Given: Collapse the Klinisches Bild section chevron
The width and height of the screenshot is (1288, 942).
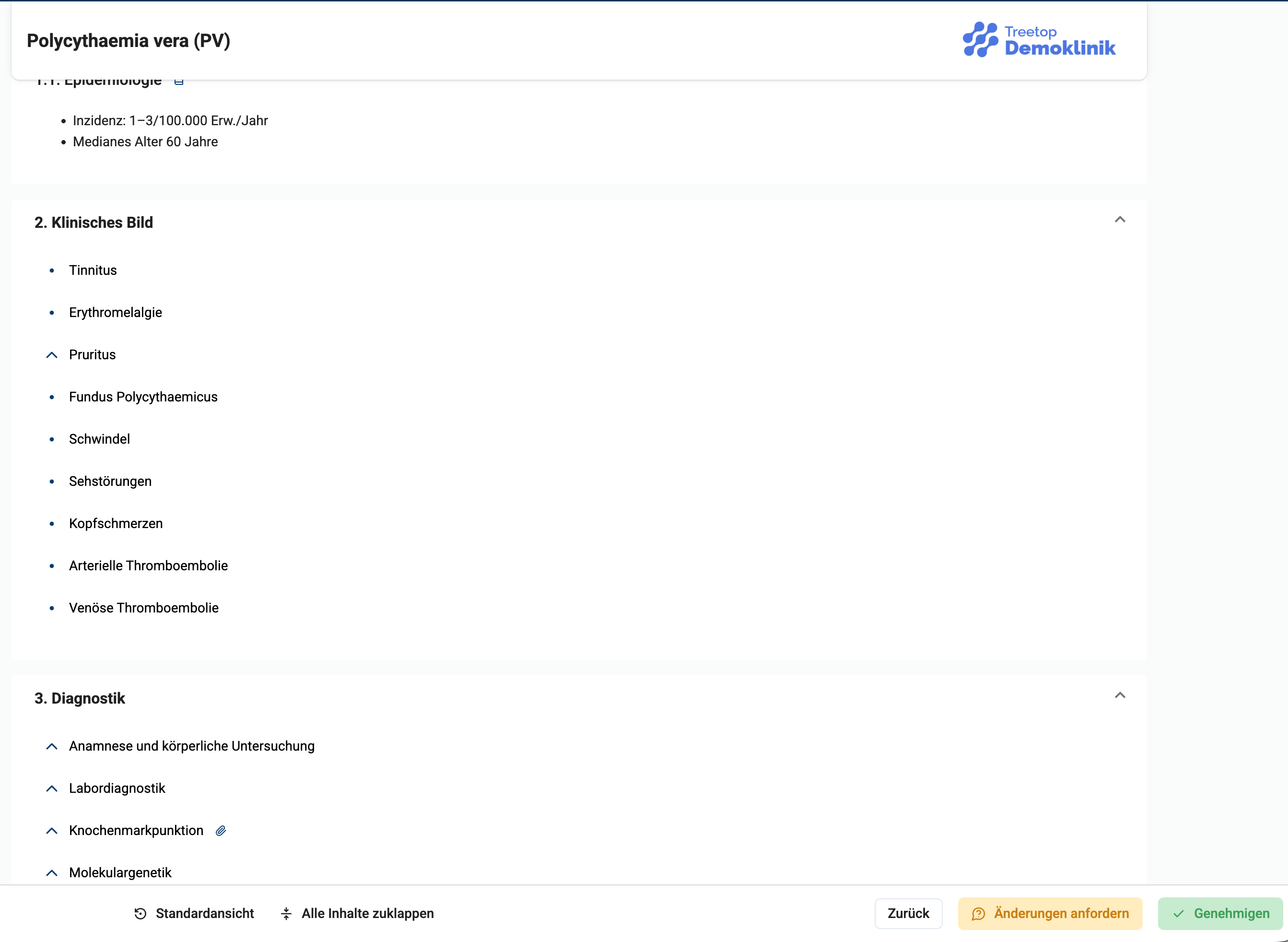Looking at the screenshot, I should pyautogui.click(x=1120, y=220).
